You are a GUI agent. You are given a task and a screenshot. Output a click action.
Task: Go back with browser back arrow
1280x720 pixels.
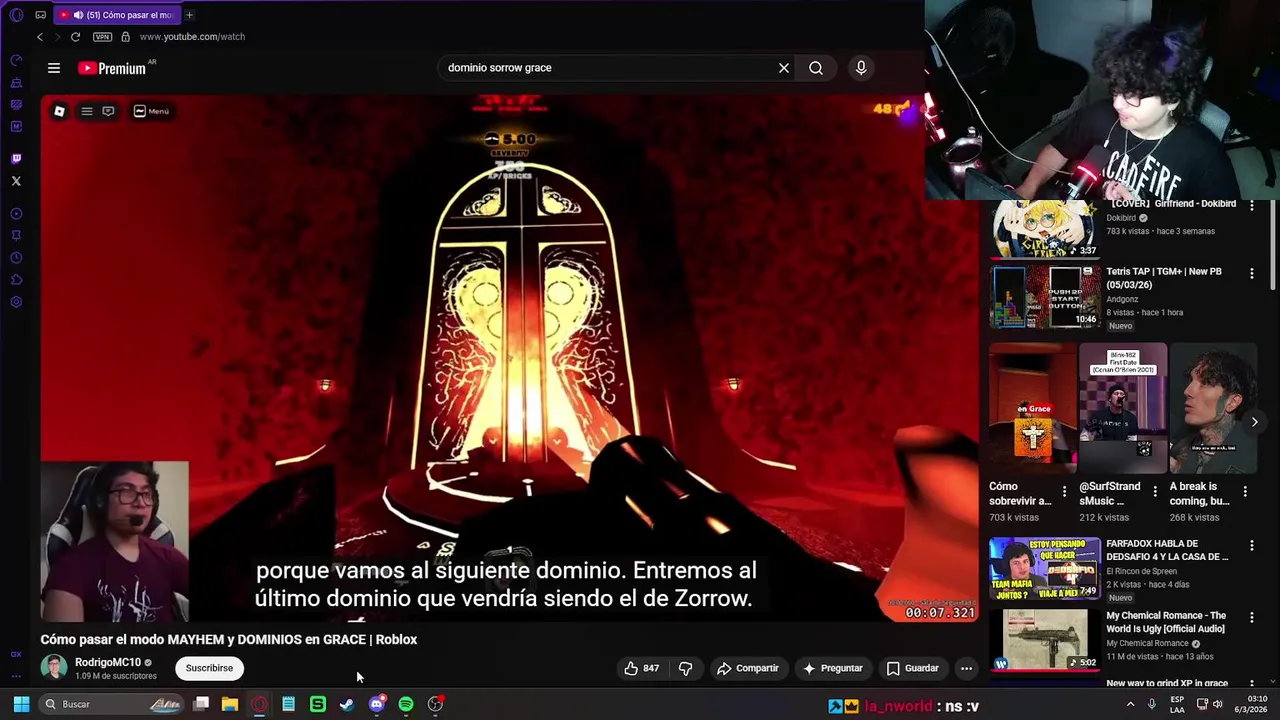click(x=40, y=37)
